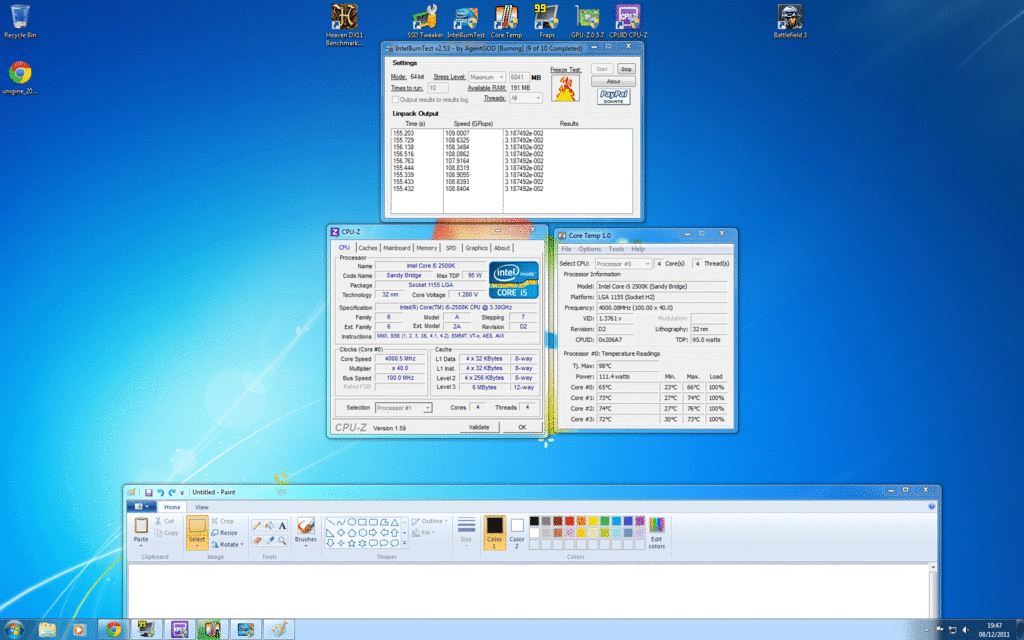Click OK in CPU-Z
1024x640 pixels.
pos(522,427)
